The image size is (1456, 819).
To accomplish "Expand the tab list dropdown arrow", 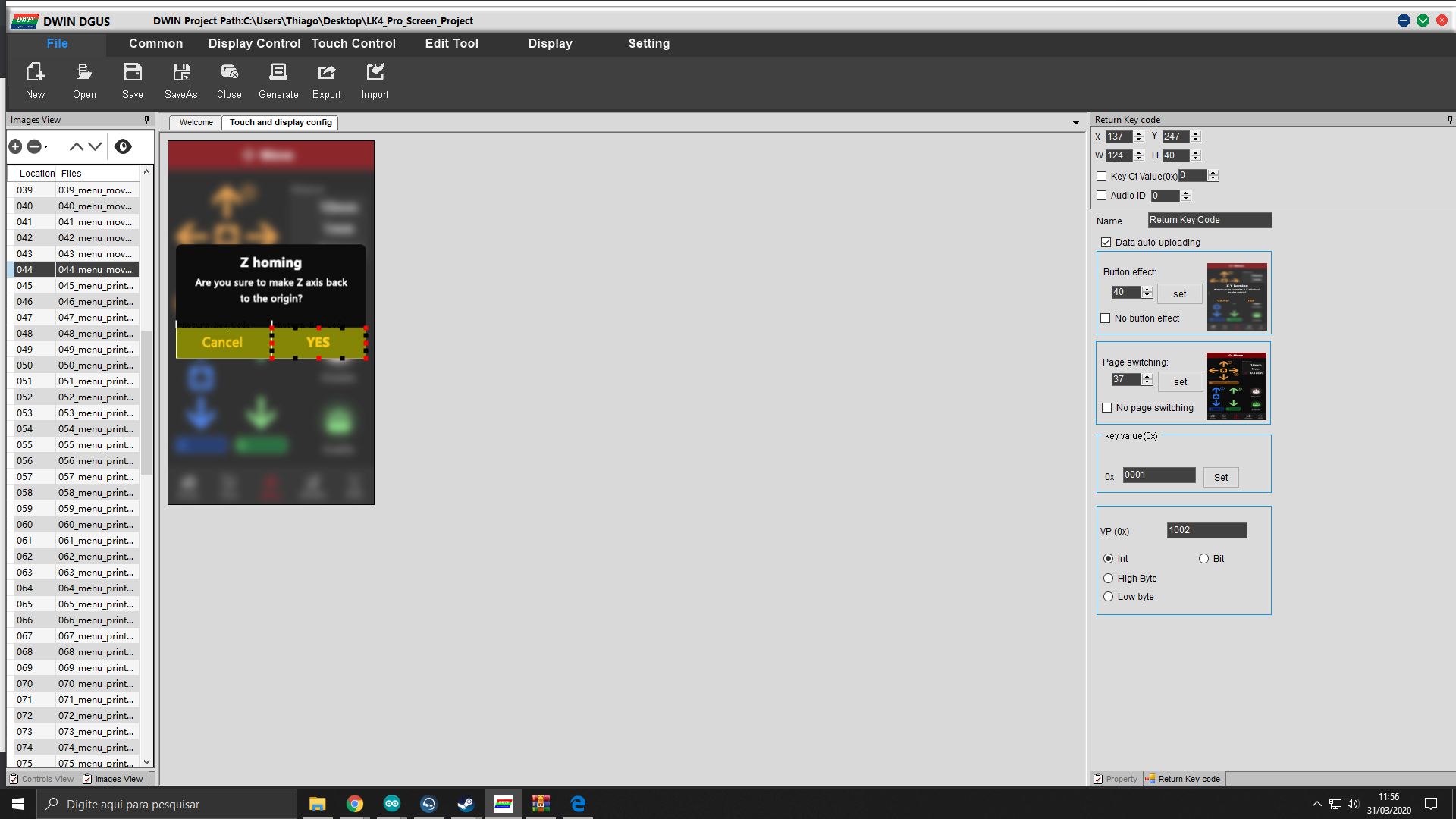I will [1075, 123].
